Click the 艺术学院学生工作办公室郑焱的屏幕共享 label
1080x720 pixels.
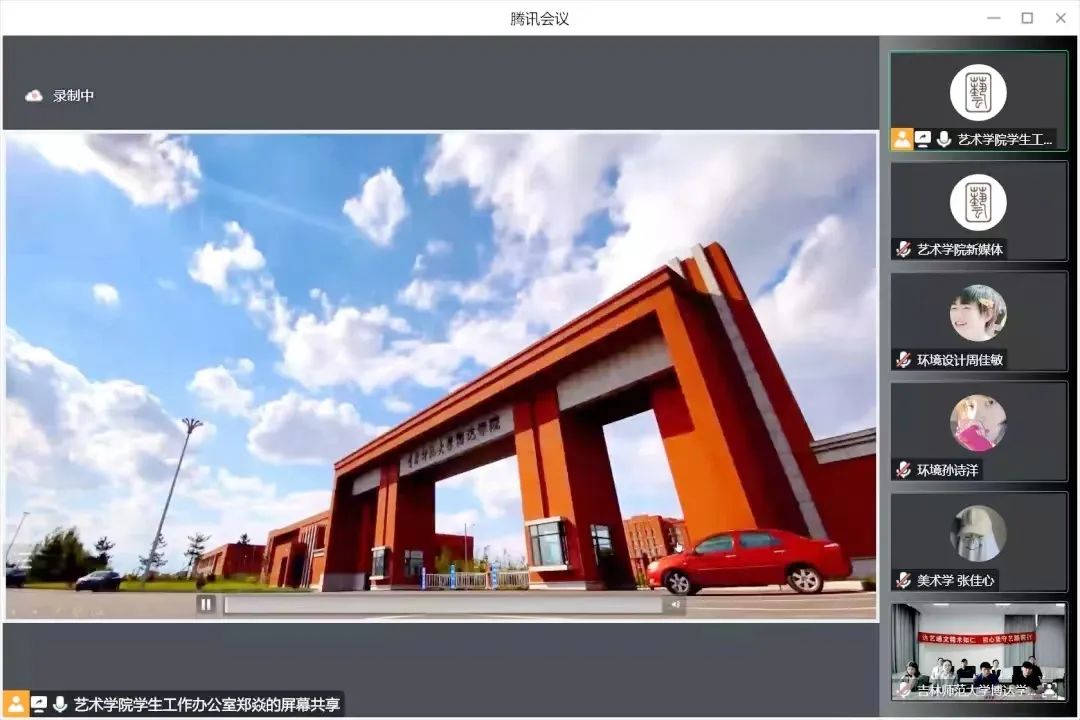coord(207,704)
